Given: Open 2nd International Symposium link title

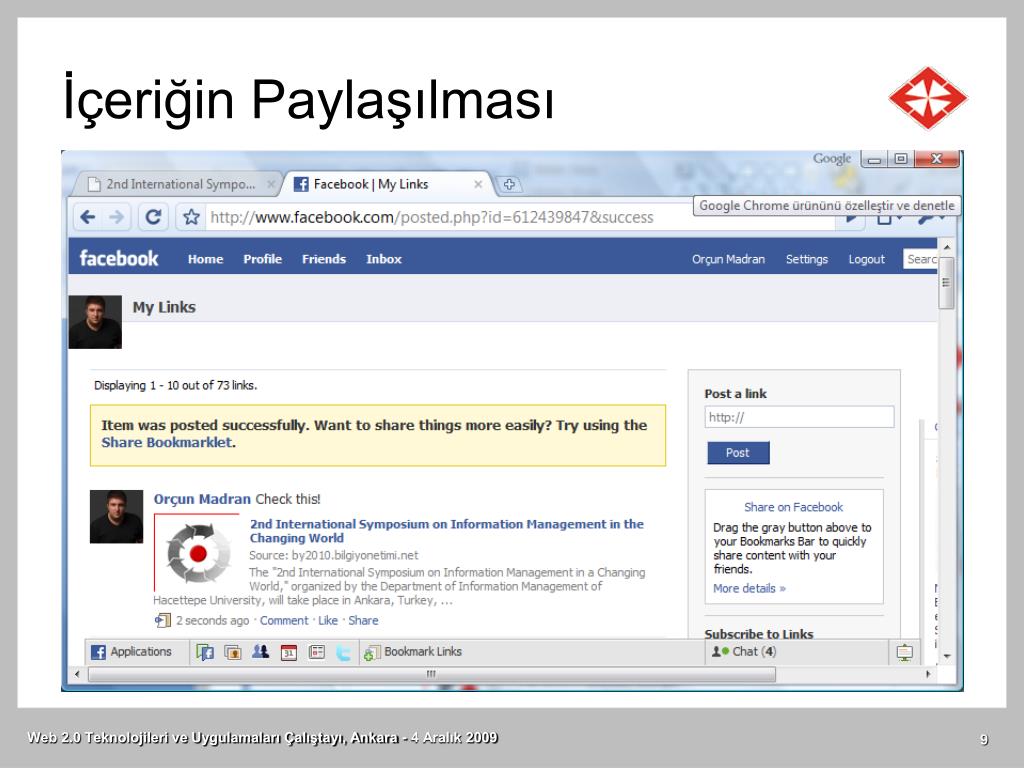Looking at the screenshot, I should point(446,531).
